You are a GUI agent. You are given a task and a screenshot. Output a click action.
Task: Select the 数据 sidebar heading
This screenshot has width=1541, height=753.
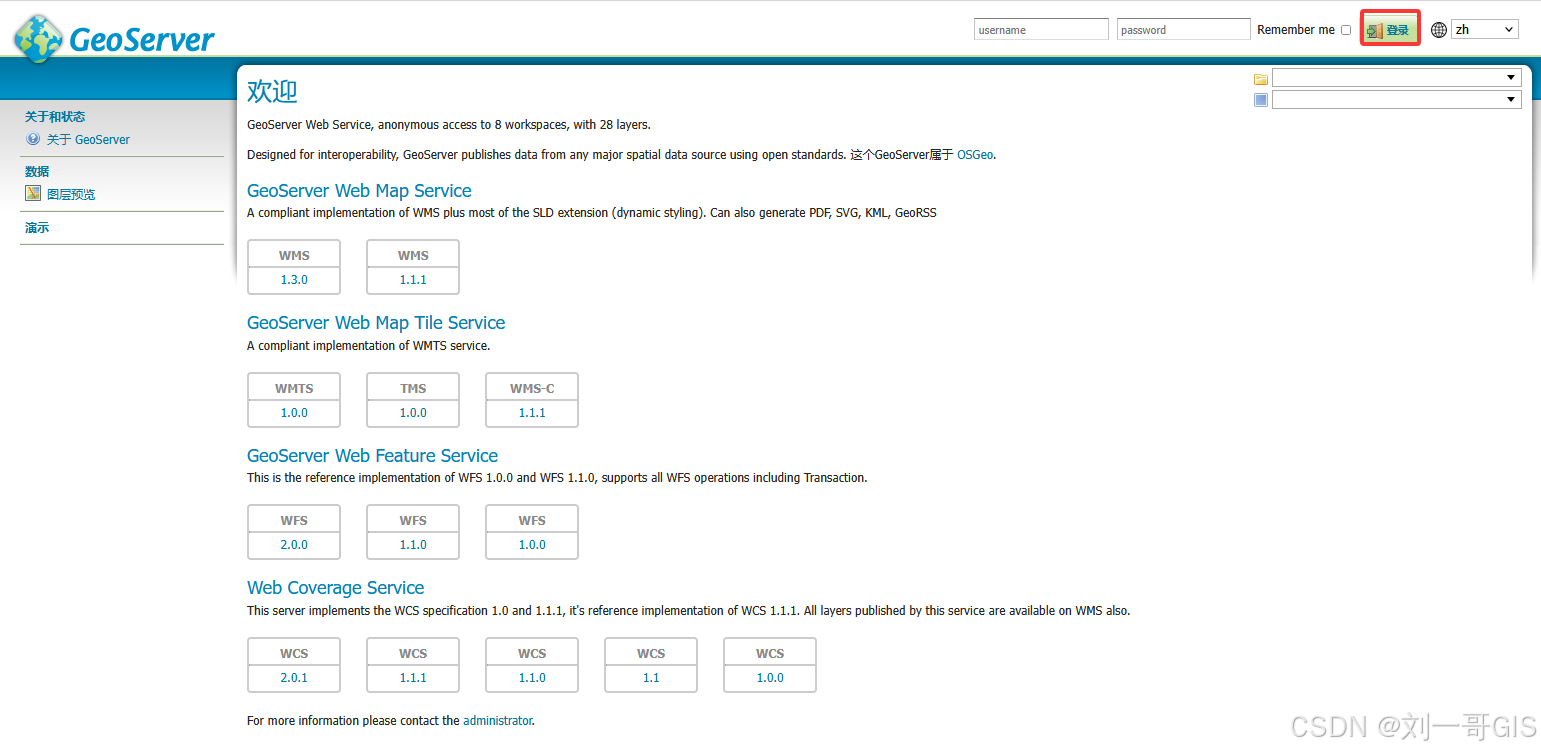click(37, 172)
